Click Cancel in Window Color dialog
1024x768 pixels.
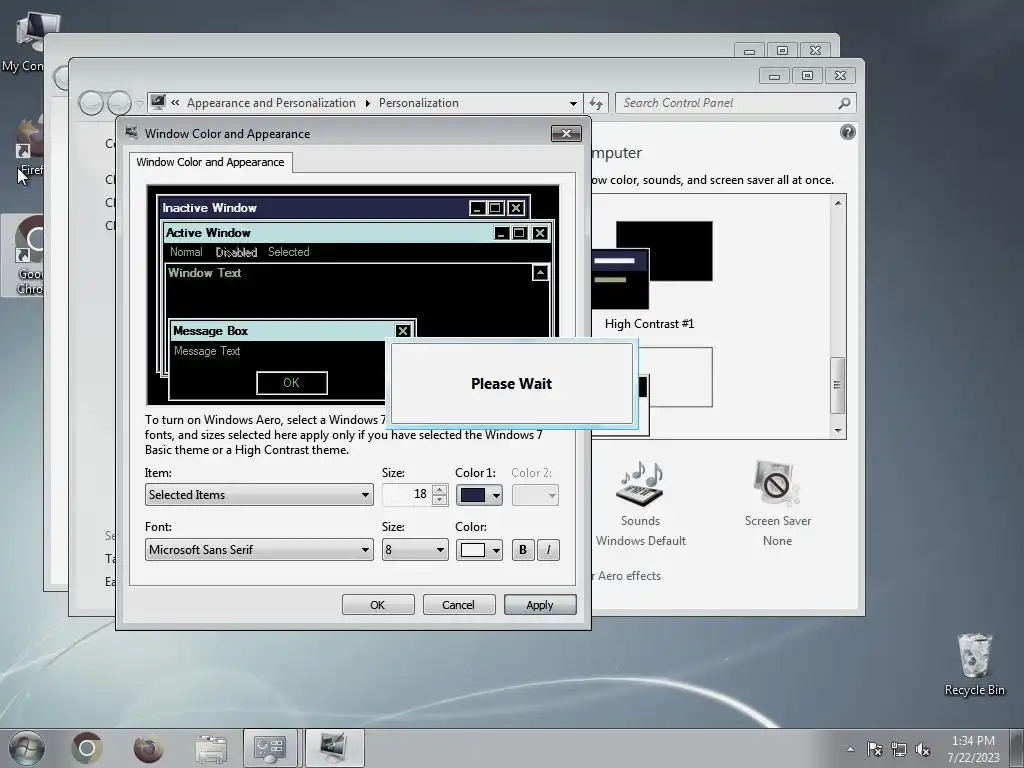coord(458,605)
